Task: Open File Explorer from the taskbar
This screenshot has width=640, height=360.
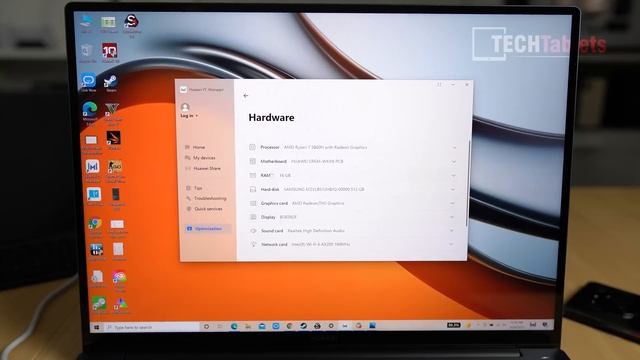Action: click(x=248, y=327)
